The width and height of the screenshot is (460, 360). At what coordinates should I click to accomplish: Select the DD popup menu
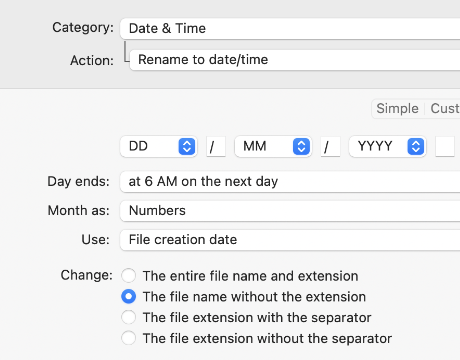click(x=159, y=146)
